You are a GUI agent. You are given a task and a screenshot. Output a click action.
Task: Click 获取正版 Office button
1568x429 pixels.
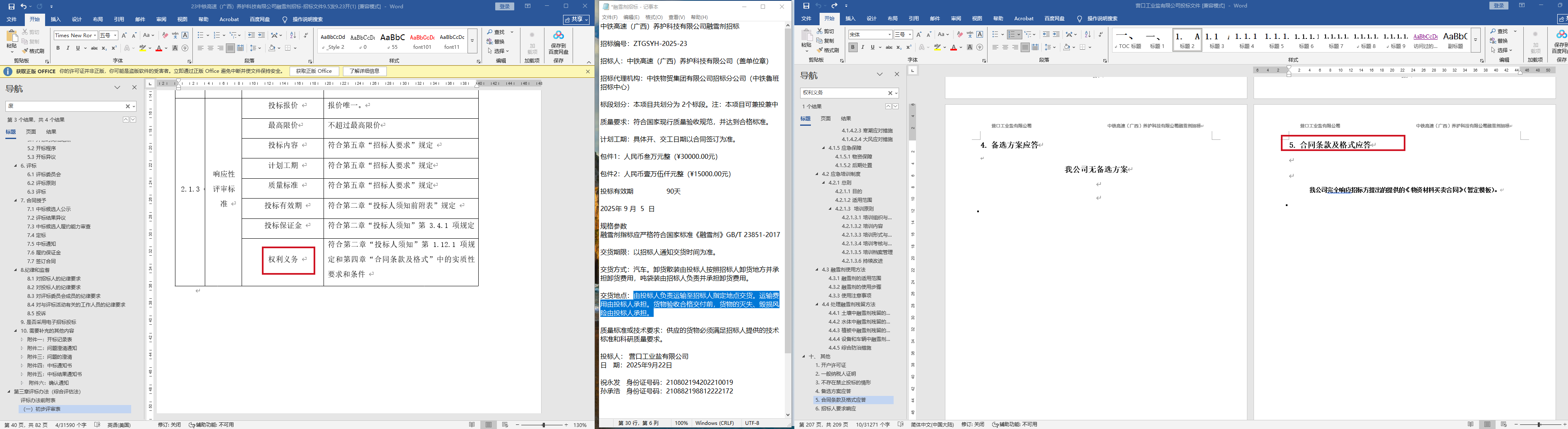coord(314,71)
